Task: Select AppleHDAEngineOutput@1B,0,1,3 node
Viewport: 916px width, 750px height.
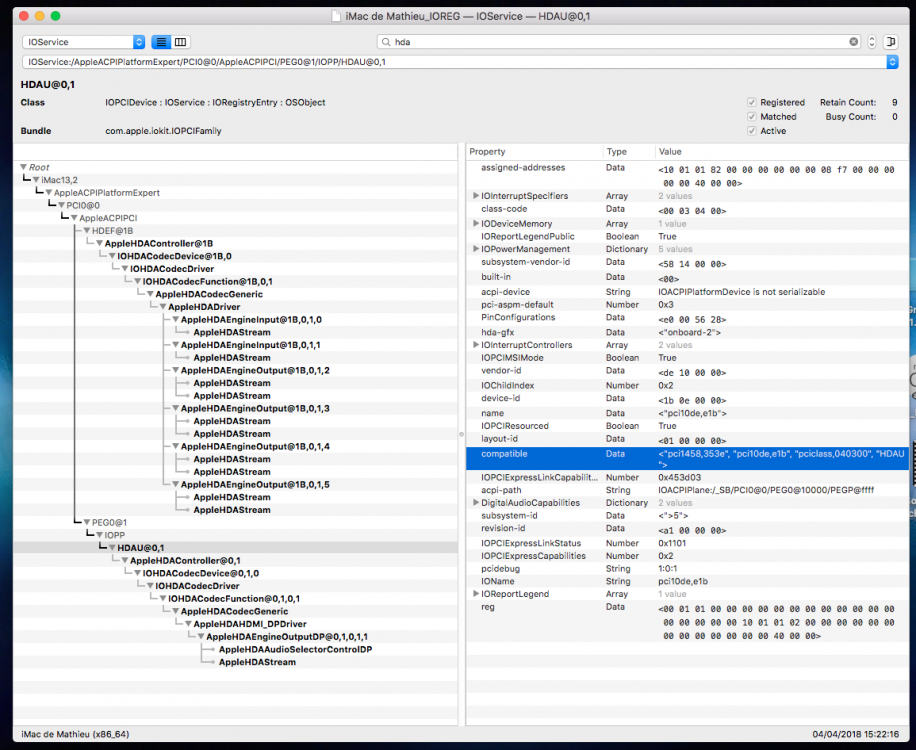Action: click(255, 408)
